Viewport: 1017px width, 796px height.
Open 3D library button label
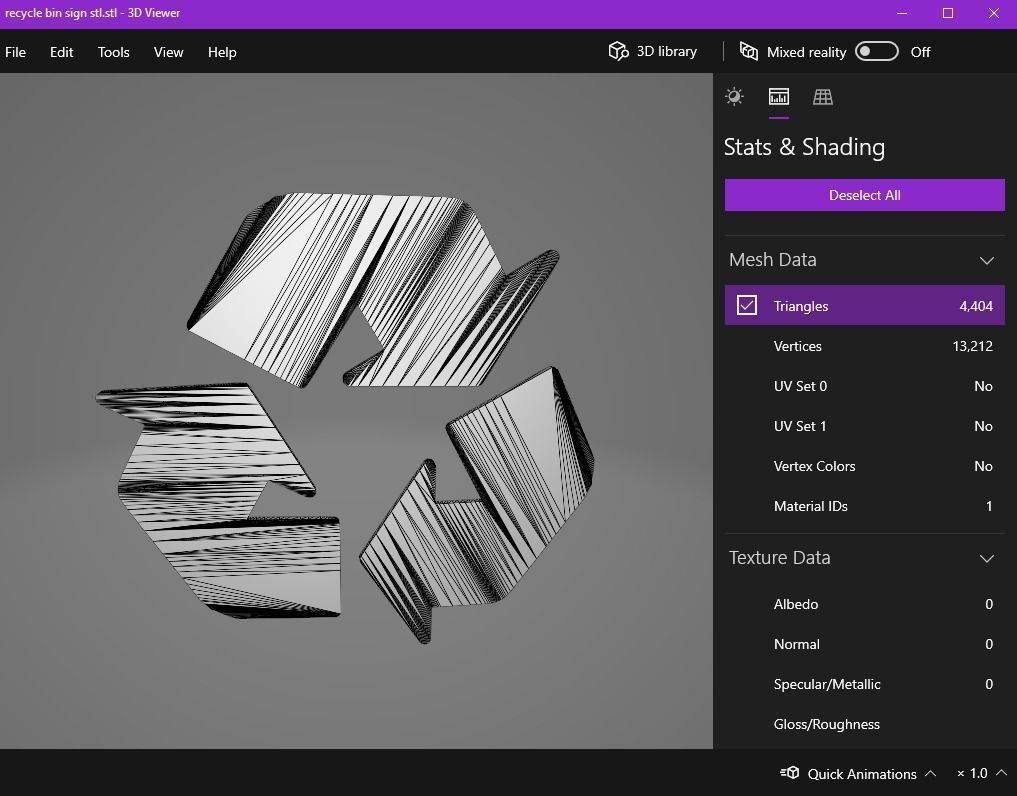[x=667, y=51]
